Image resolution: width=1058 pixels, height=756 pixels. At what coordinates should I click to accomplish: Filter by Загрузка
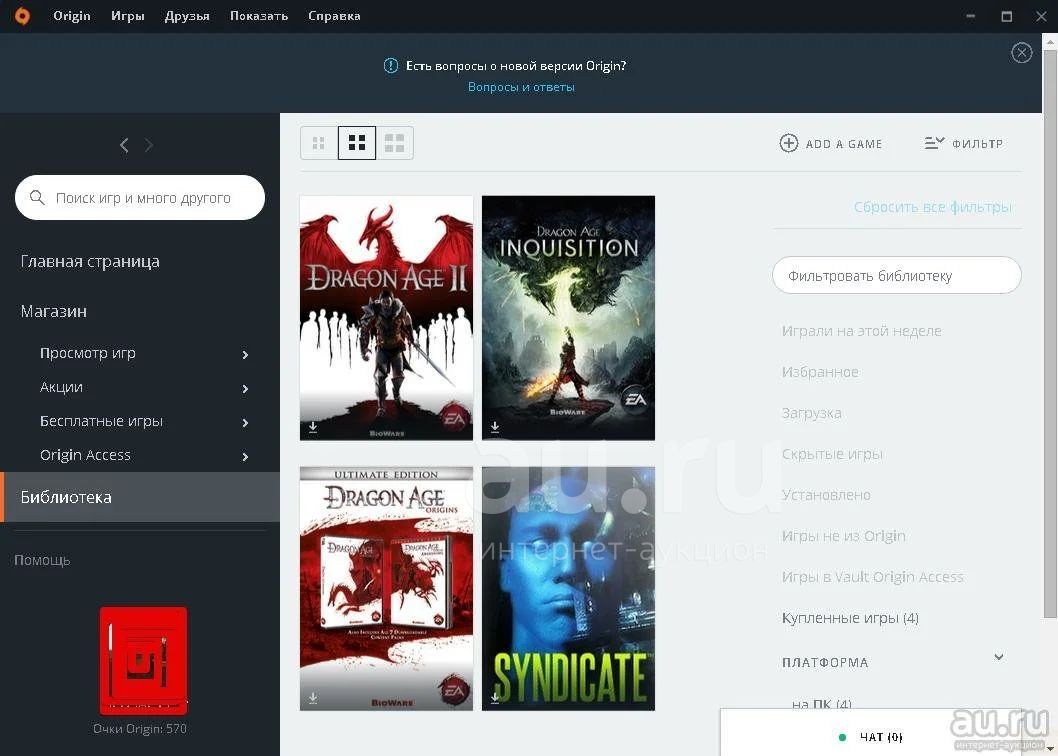(812, 414)
